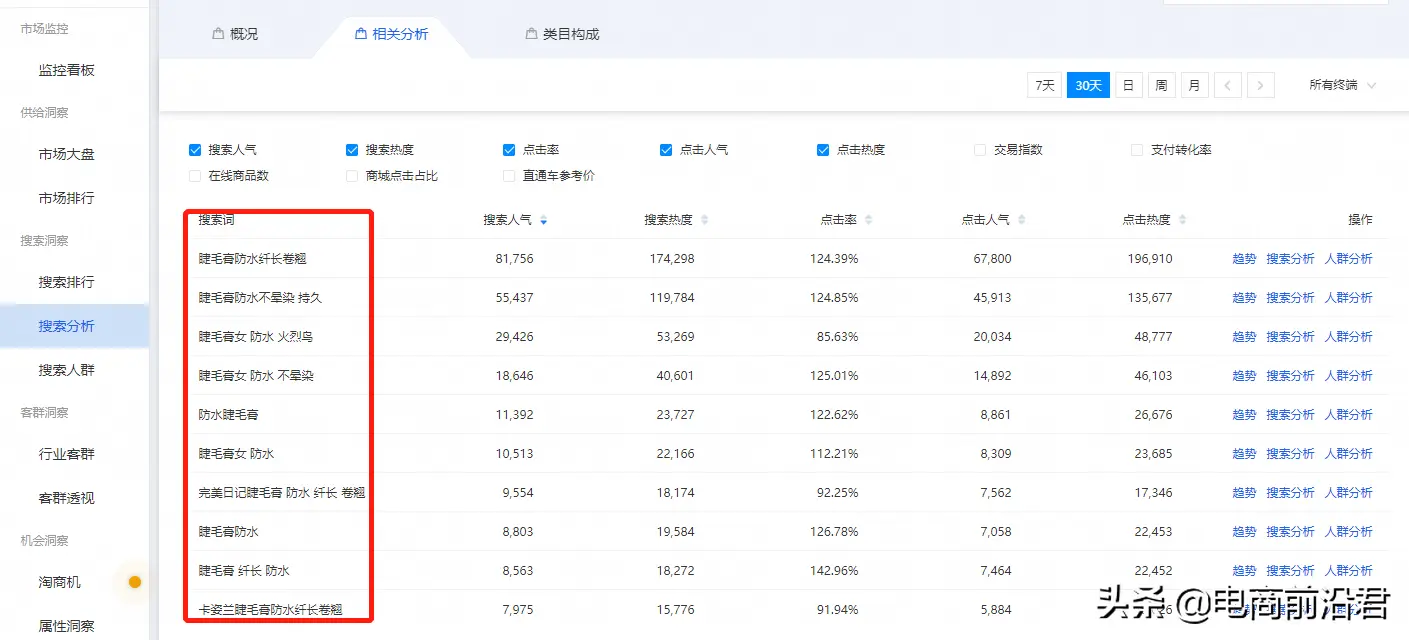Open 趋势 for 睫毛膏女 防水 不晕染
This screenshot has width=1409, height=640.
[x=1244, y=376]
